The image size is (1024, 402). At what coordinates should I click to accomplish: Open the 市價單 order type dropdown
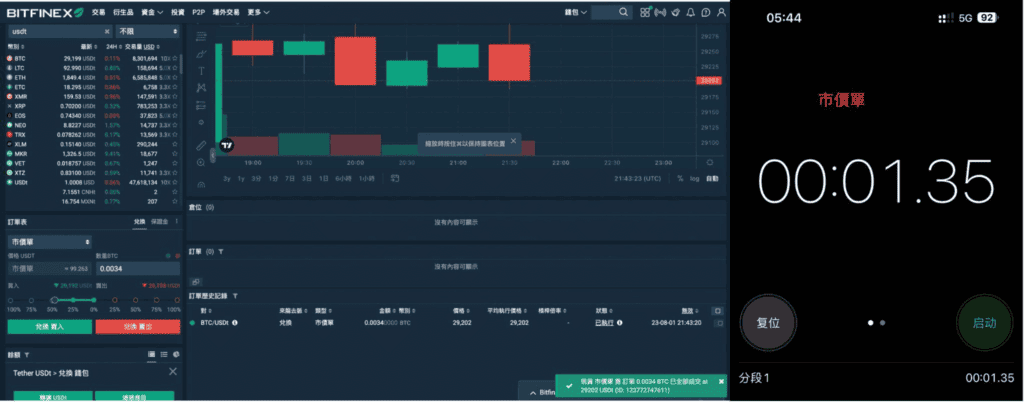click(50, 242)
